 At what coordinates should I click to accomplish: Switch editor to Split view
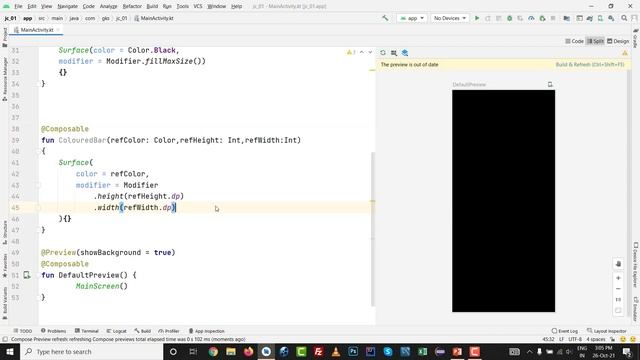[x=596, y=41]
